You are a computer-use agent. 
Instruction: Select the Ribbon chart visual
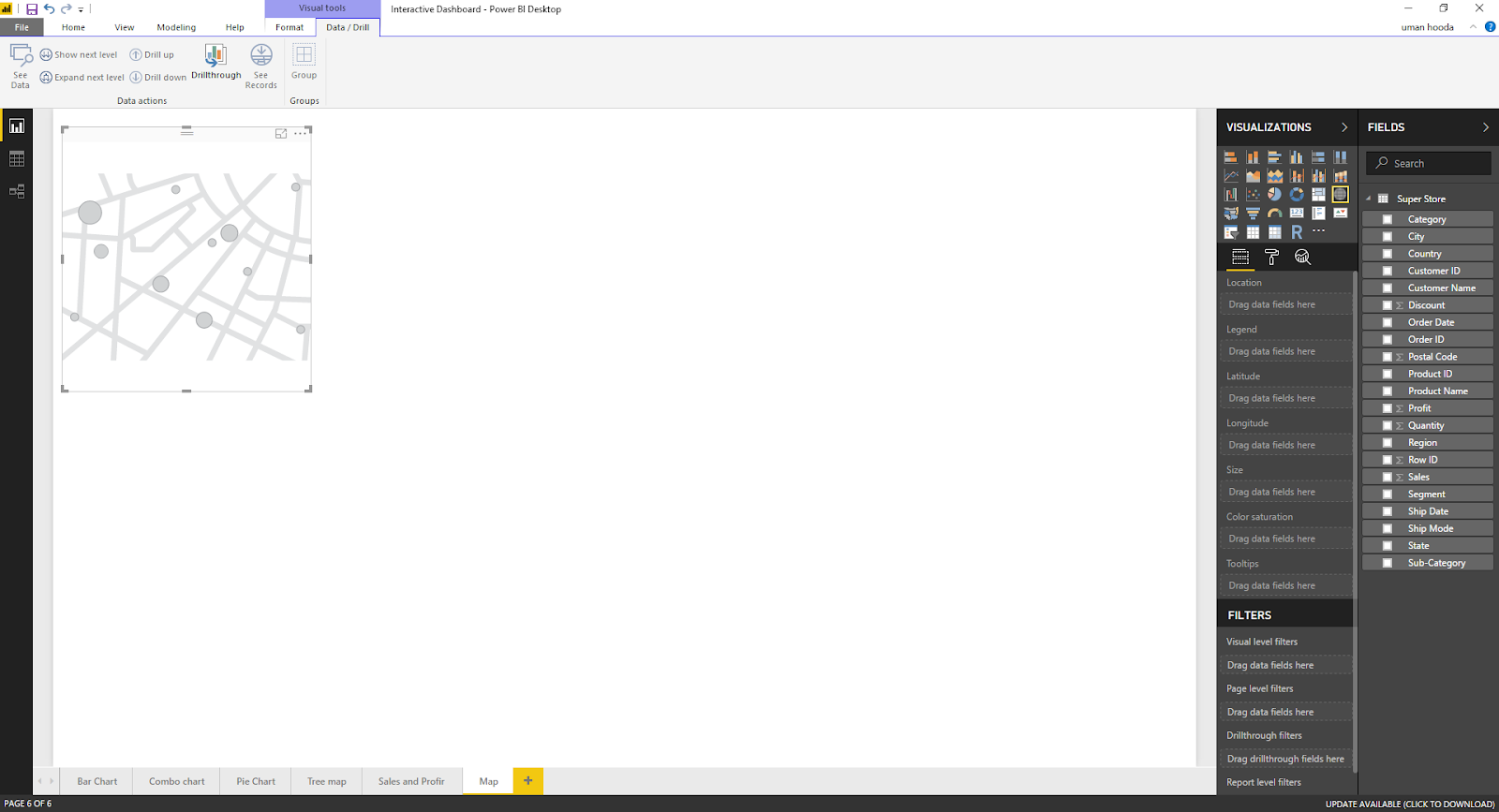point(1341,176)
